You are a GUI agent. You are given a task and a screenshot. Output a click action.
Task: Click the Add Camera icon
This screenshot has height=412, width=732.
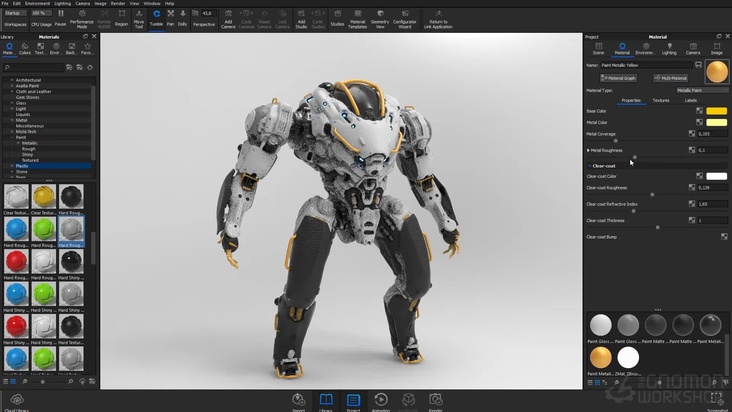point(228,19)
